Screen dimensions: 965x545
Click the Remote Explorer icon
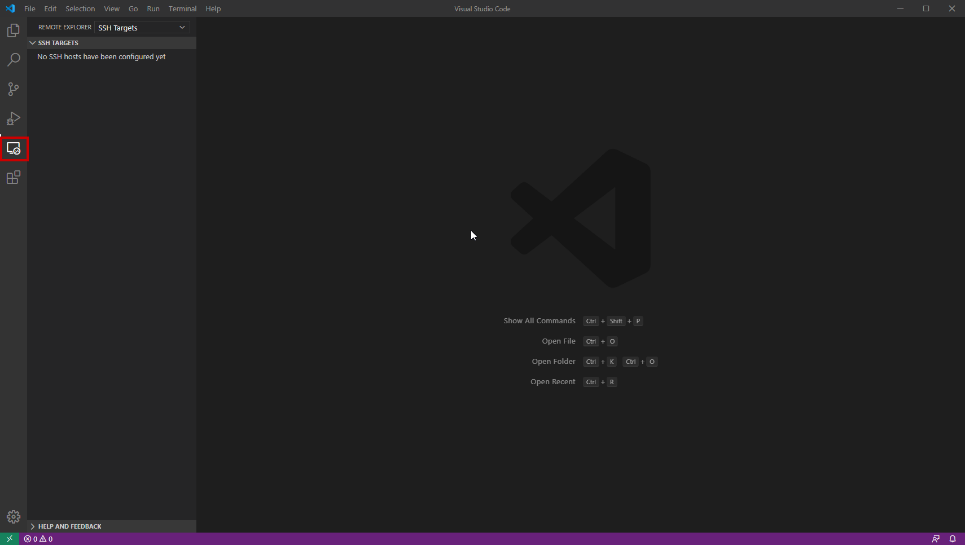[x=14, y=148]
